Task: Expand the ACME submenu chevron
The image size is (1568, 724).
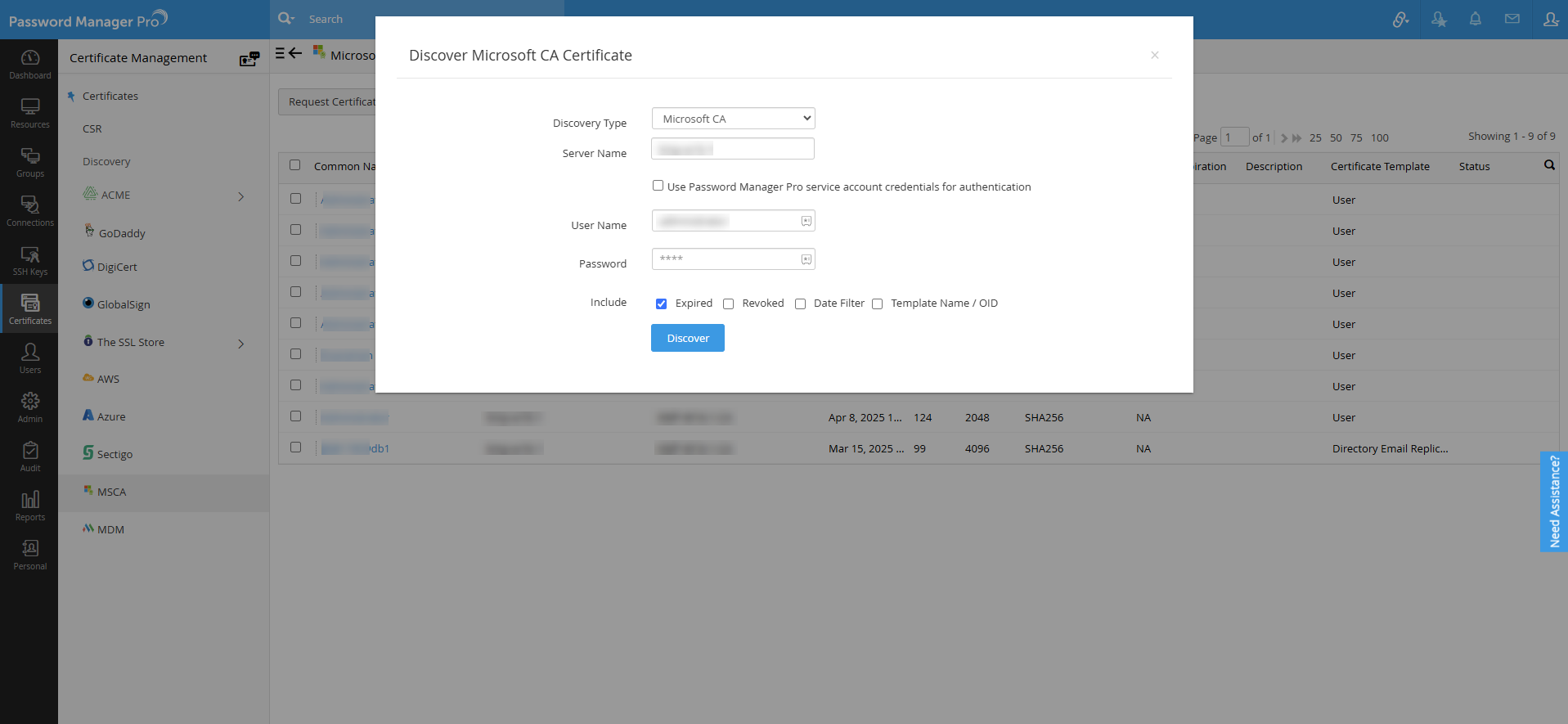Action: point(240,196)
